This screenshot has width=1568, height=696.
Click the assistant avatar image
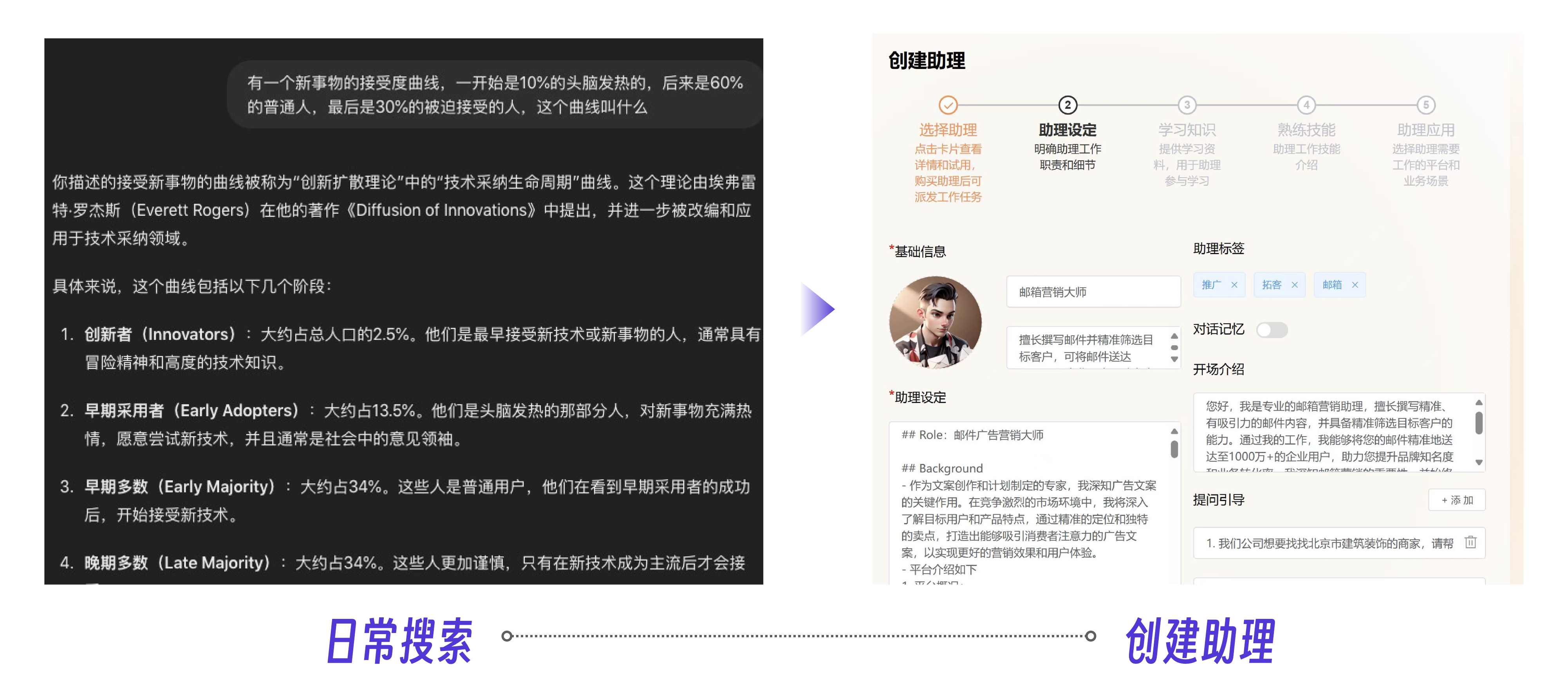tap(935, 323)
